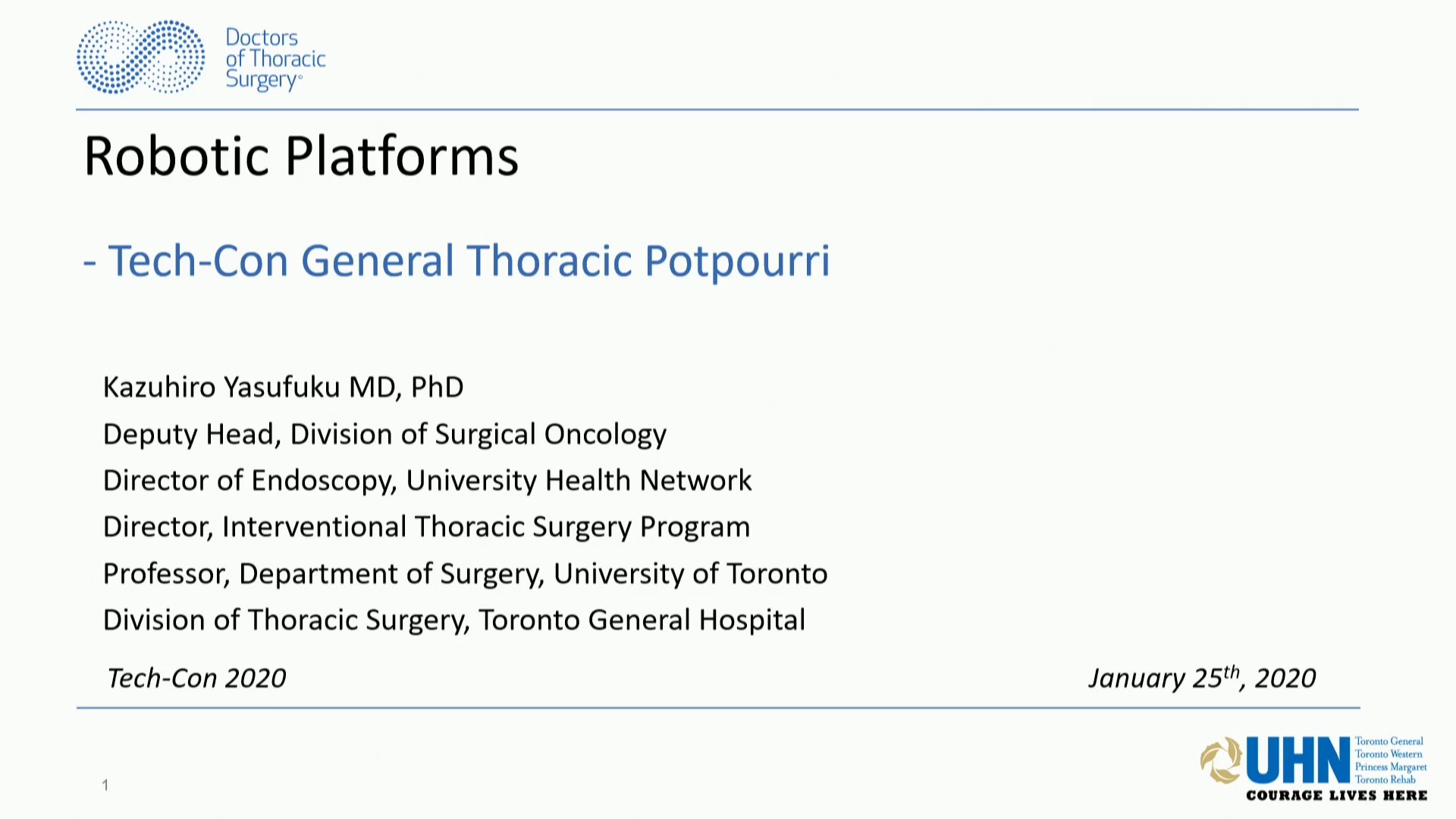The width and height of the screenshot is (1456, 819).
Task: Click the Toronto General Hospital division line
Action: coord(453,620)
